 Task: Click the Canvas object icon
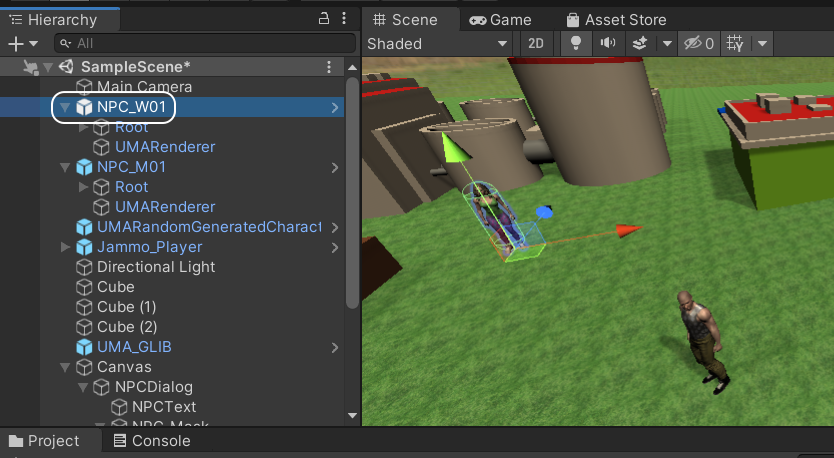[84, 367]
